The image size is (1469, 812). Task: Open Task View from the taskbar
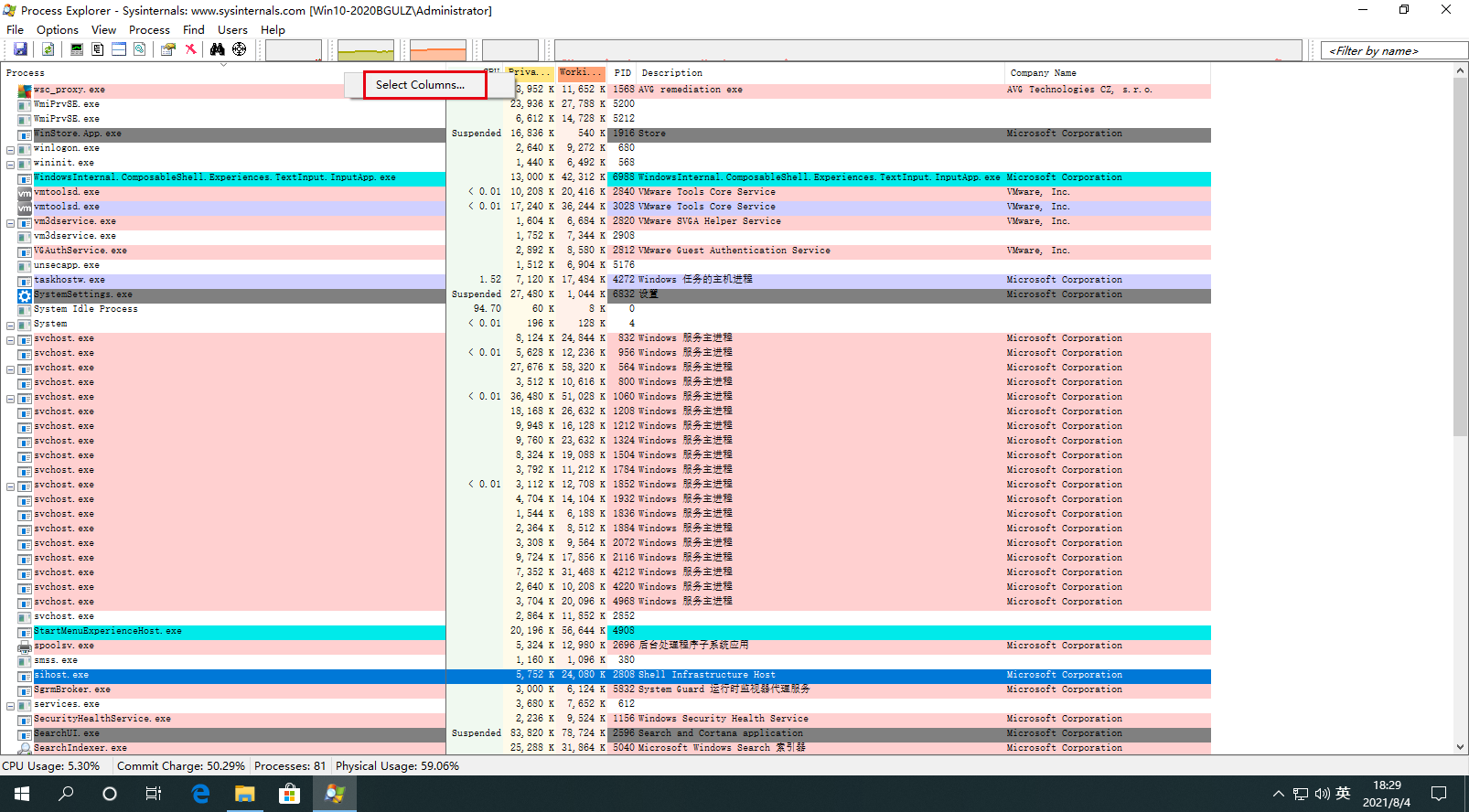[x=154, y=794]
